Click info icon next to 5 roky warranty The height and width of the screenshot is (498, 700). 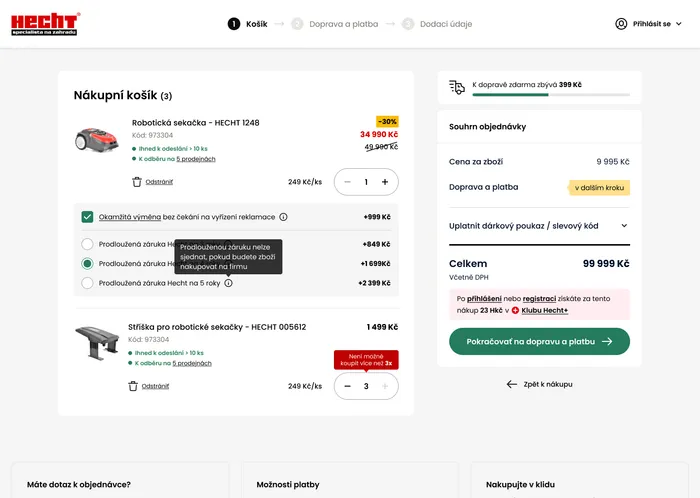[228, 283]
